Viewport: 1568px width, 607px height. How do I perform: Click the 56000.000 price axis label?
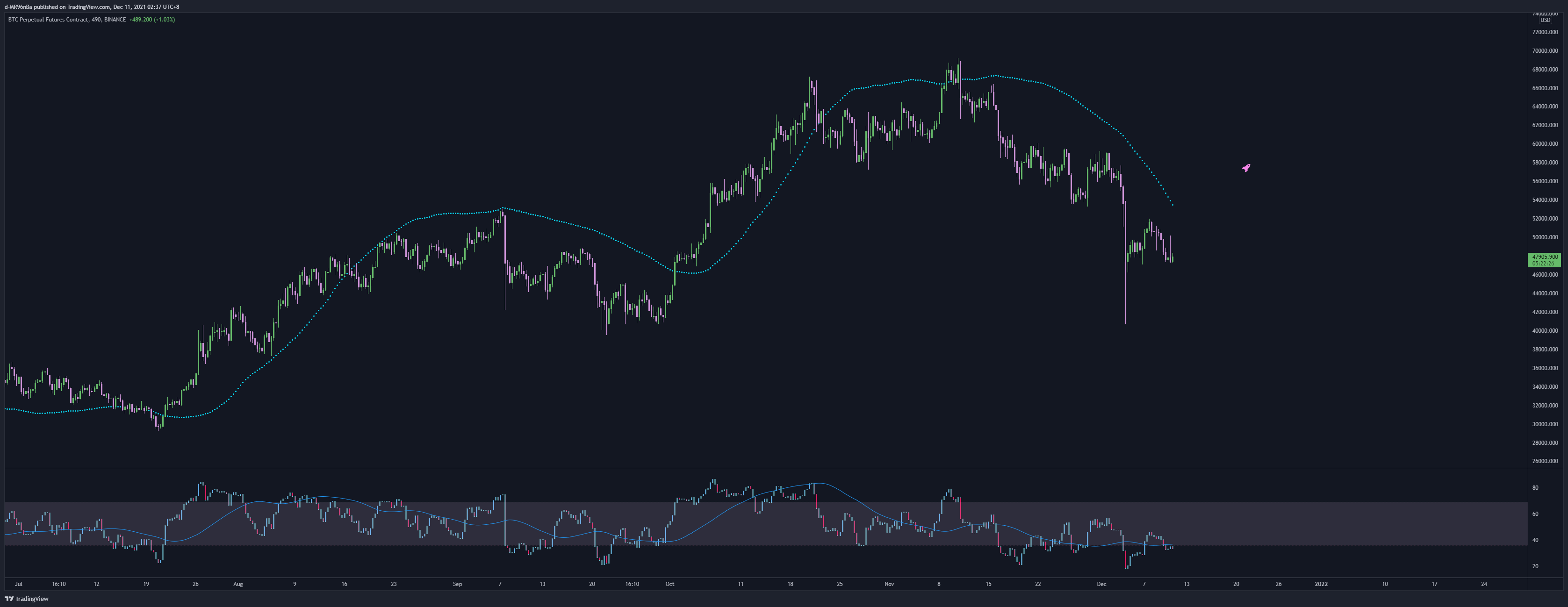pos(1545,181)
